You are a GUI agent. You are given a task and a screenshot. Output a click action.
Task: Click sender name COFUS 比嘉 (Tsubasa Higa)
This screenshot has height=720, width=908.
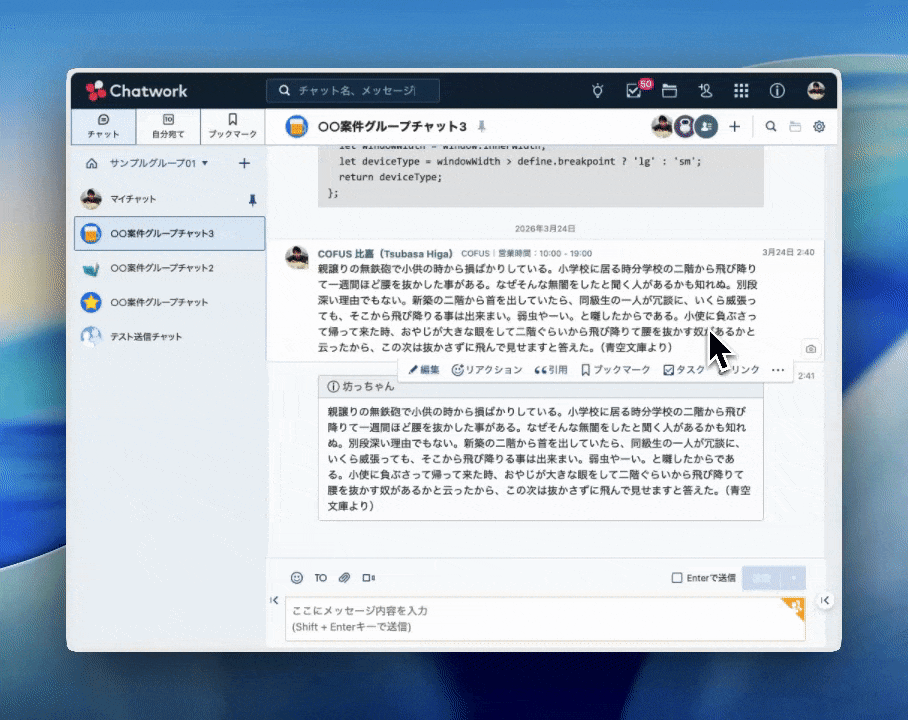[x=385, y=254]
